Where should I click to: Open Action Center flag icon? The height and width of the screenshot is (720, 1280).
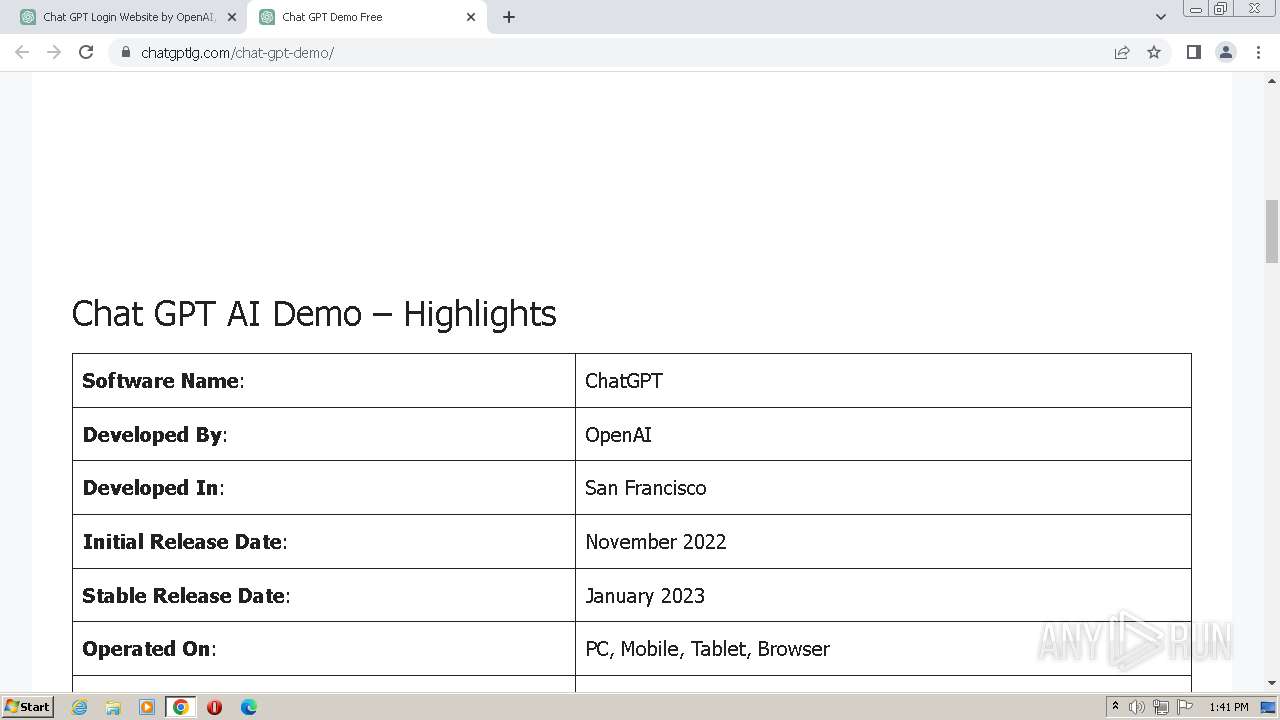pos(1185,707)
